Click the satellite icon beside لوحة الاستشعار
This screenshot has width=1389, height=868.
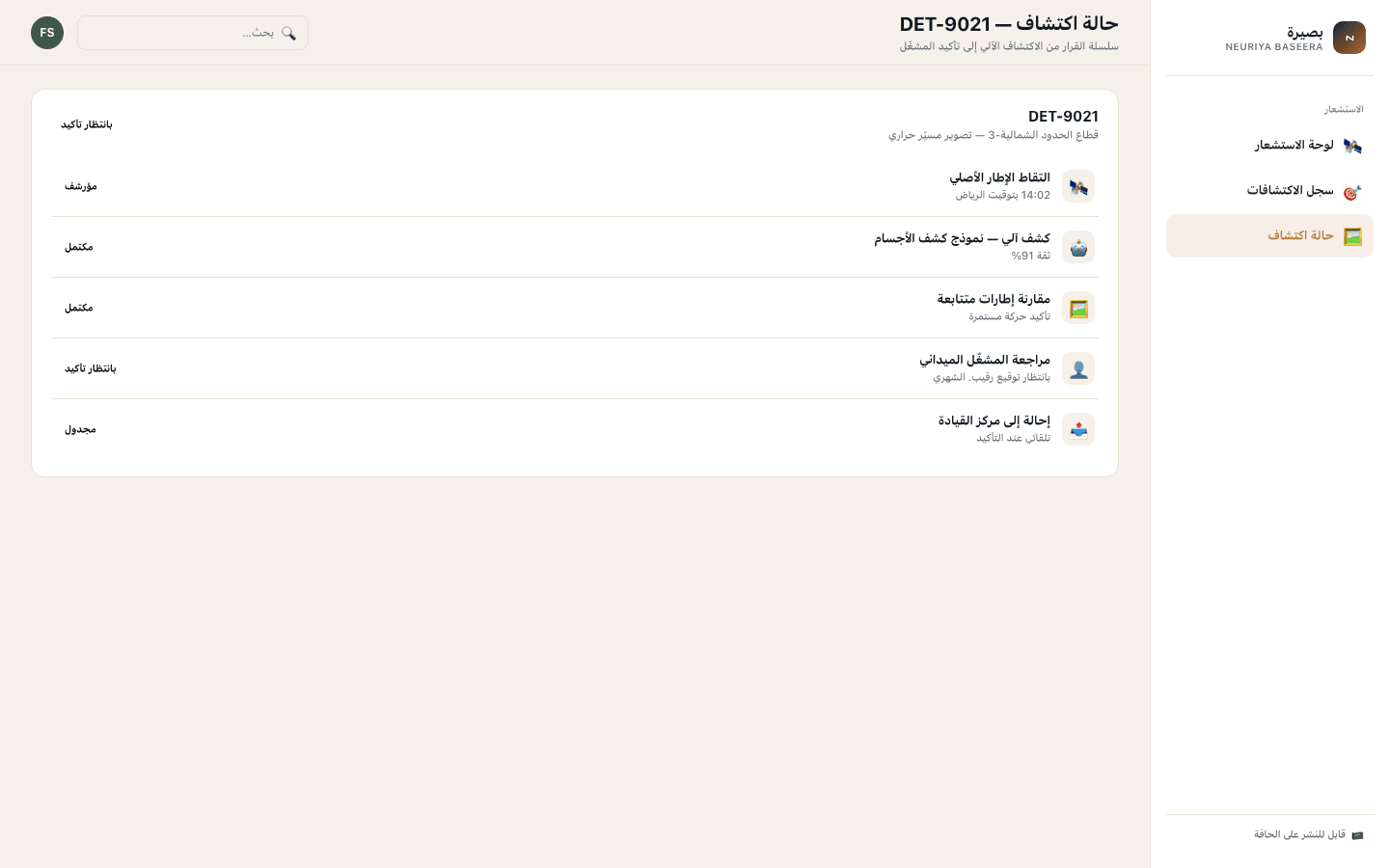[1352, 146]
